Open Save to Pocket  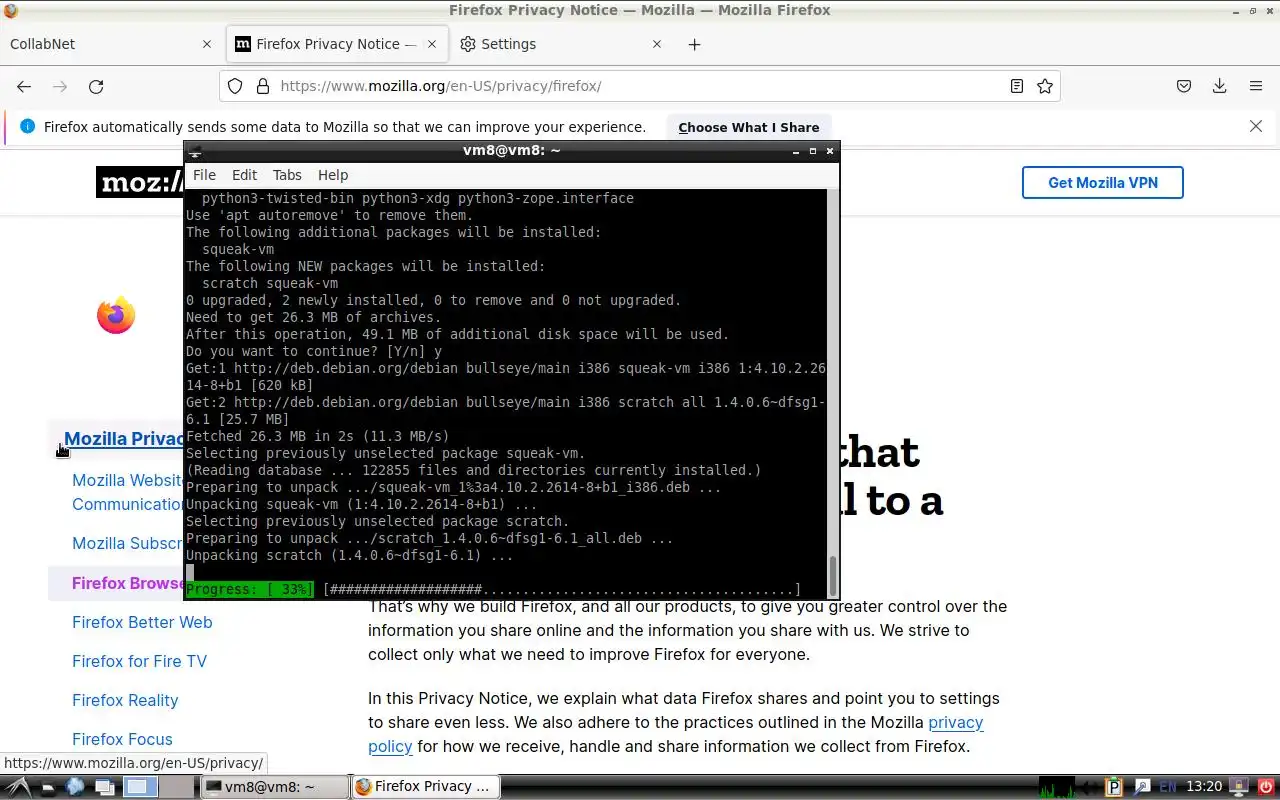click(1184, 86)
